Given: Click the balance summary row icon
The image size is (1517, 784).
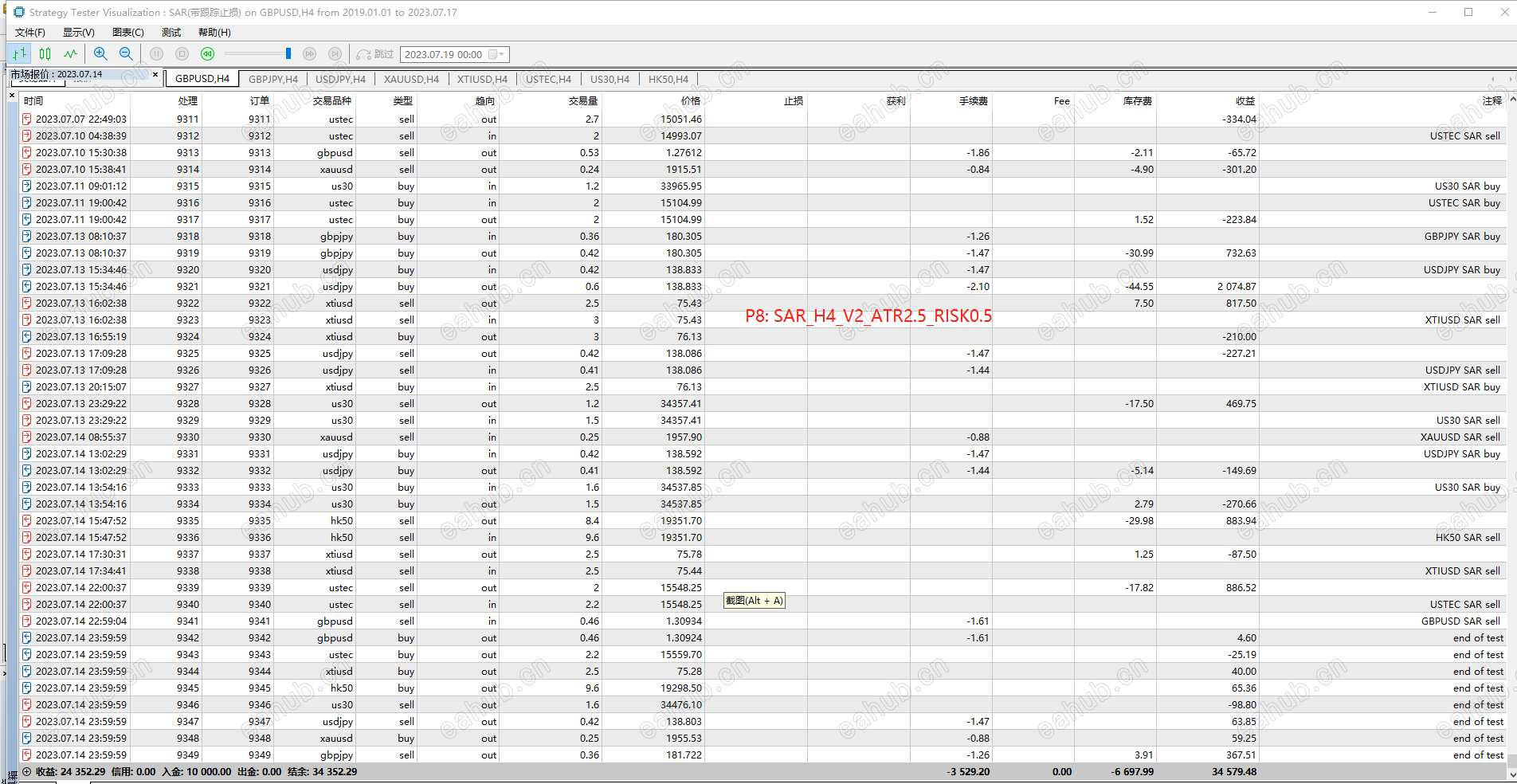Looking at the screenshot, I should pos(27,772).
